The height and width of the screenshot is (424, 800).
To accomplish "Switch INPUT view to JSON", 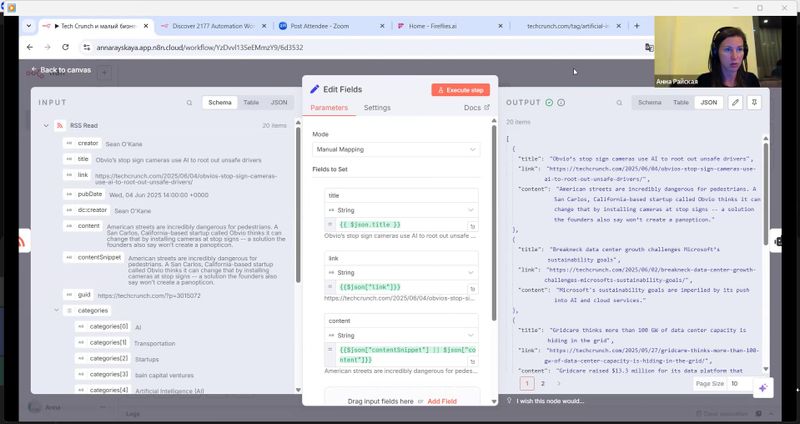I will [279, 102].
